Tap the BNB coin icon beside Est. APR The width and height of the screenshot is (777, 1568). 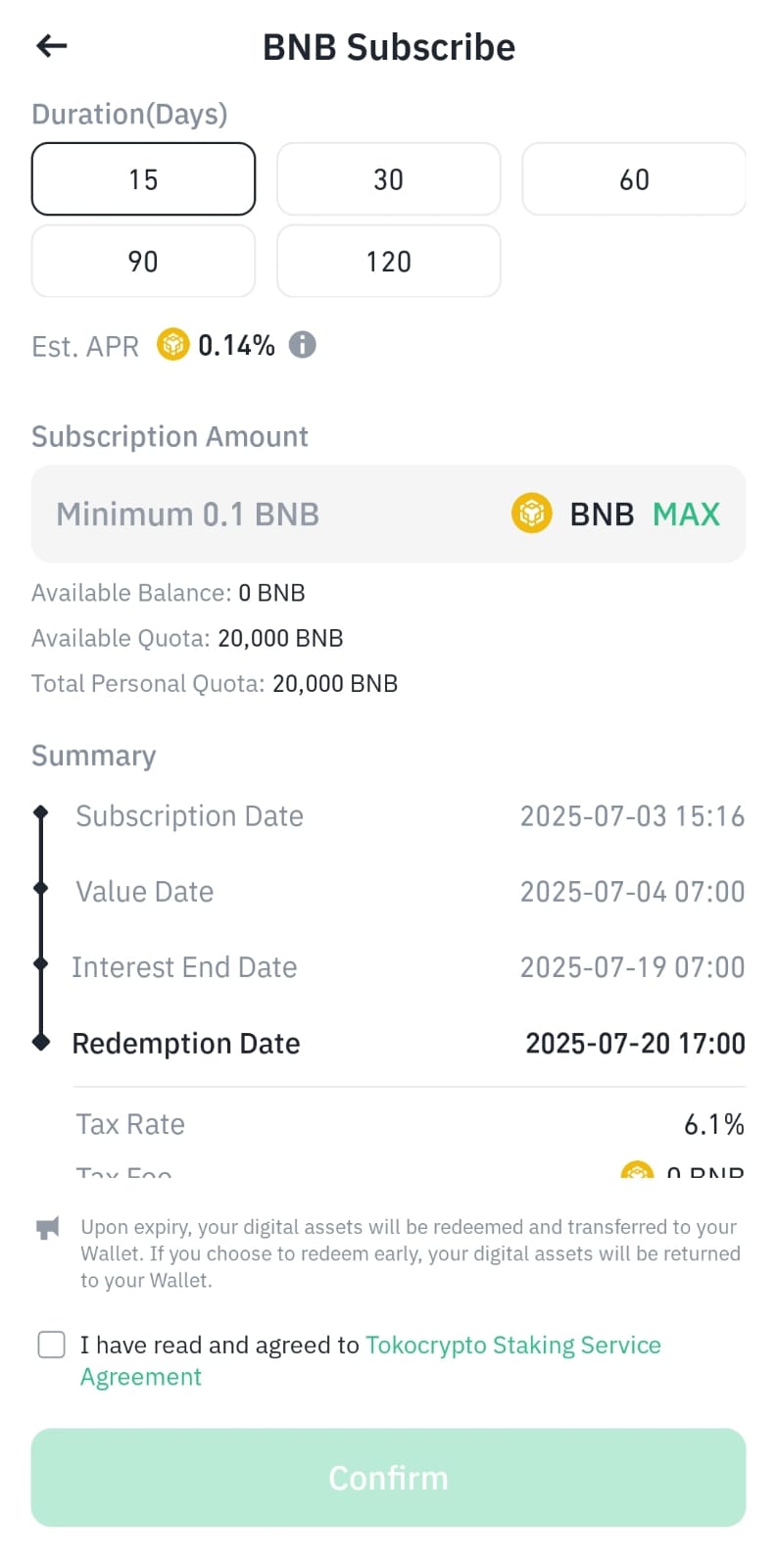point(173,345)
